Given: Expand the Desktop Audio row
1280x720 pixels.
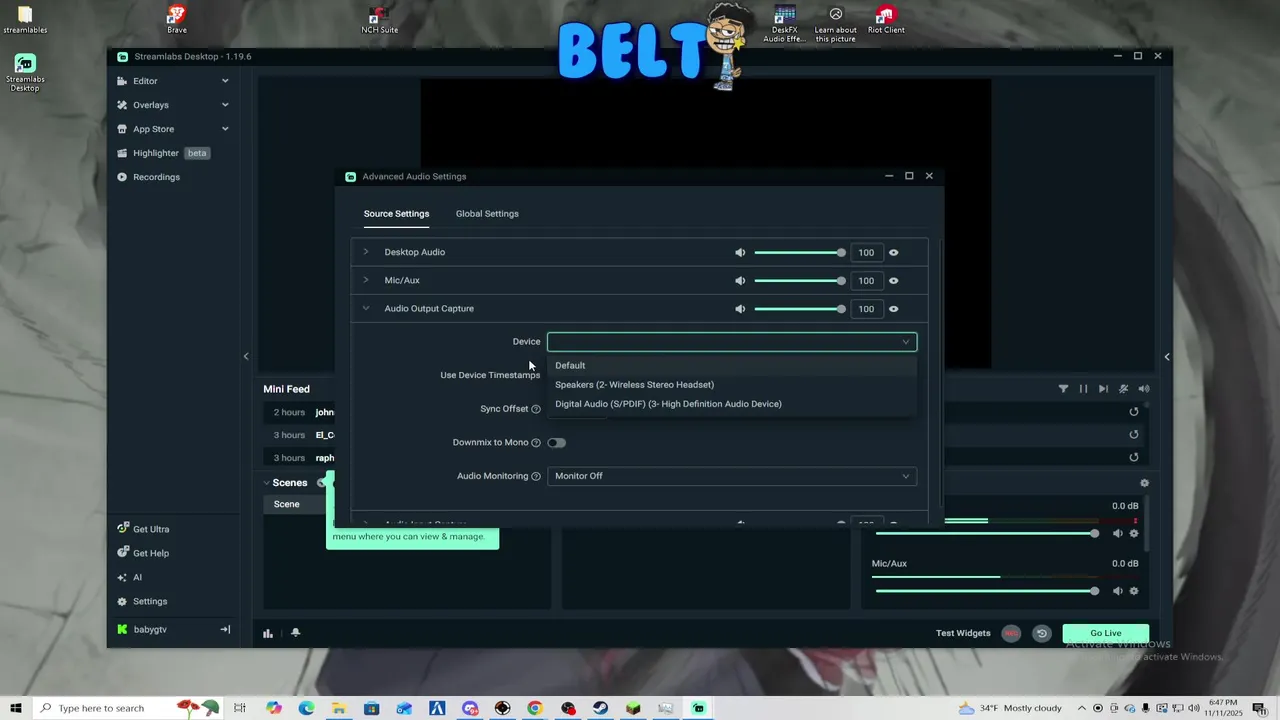Looking at the screenshot, I should [x=366, y=252].
